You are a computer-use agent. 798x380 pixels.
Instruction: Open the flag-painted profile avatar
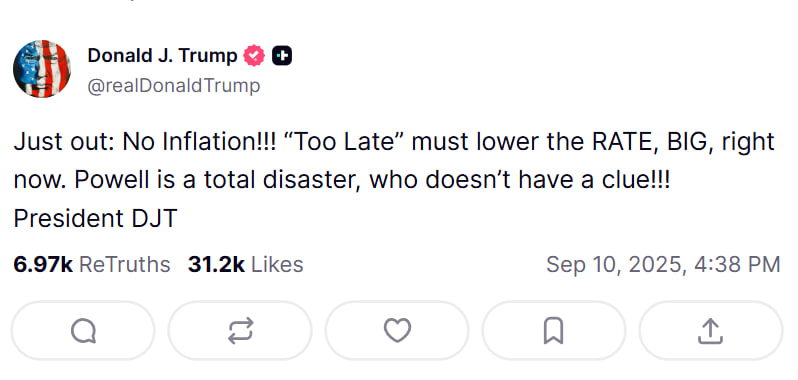click(x=42, y=69)
